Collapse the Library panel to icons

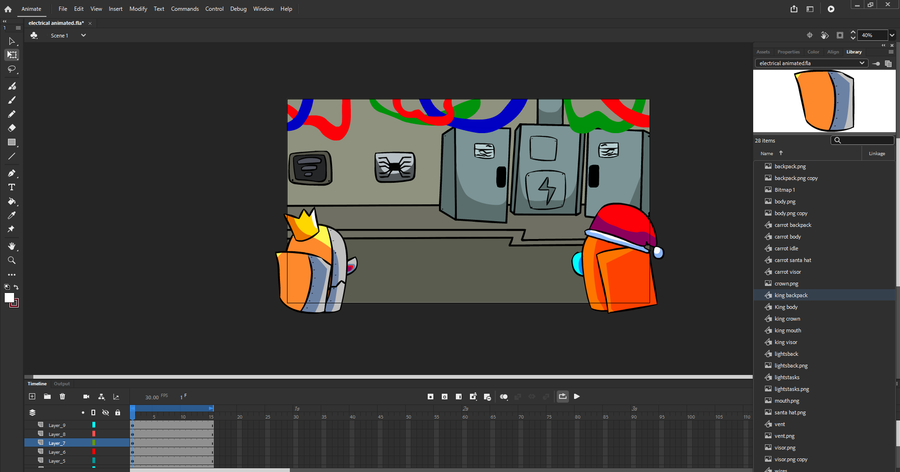point(883,45)
